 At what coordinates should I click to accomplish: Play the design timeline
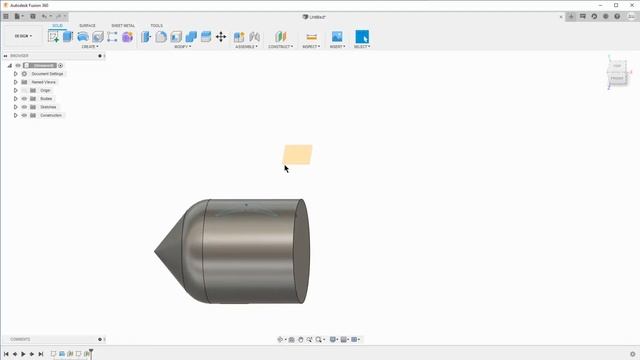tap(23, 354)
